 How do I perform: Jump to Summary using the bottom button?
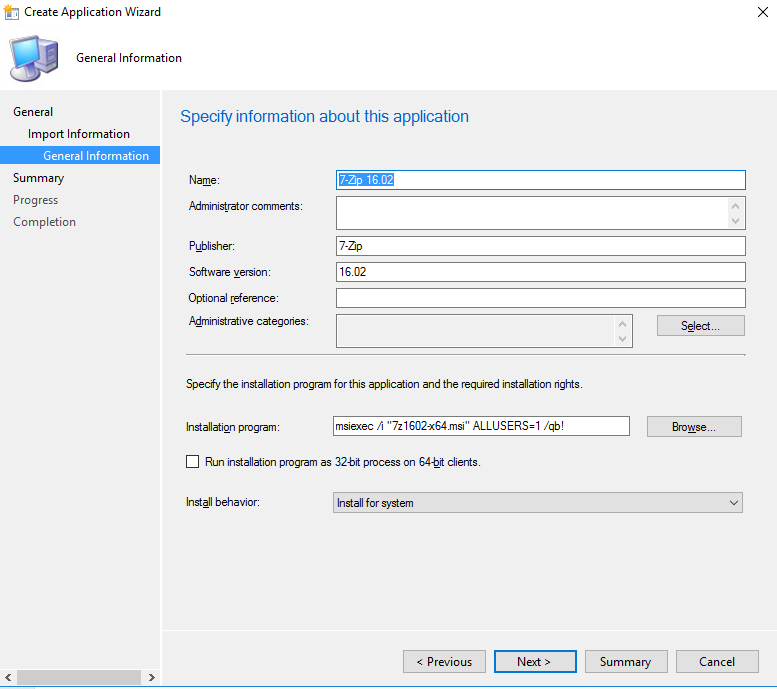(x=626, y=662)
